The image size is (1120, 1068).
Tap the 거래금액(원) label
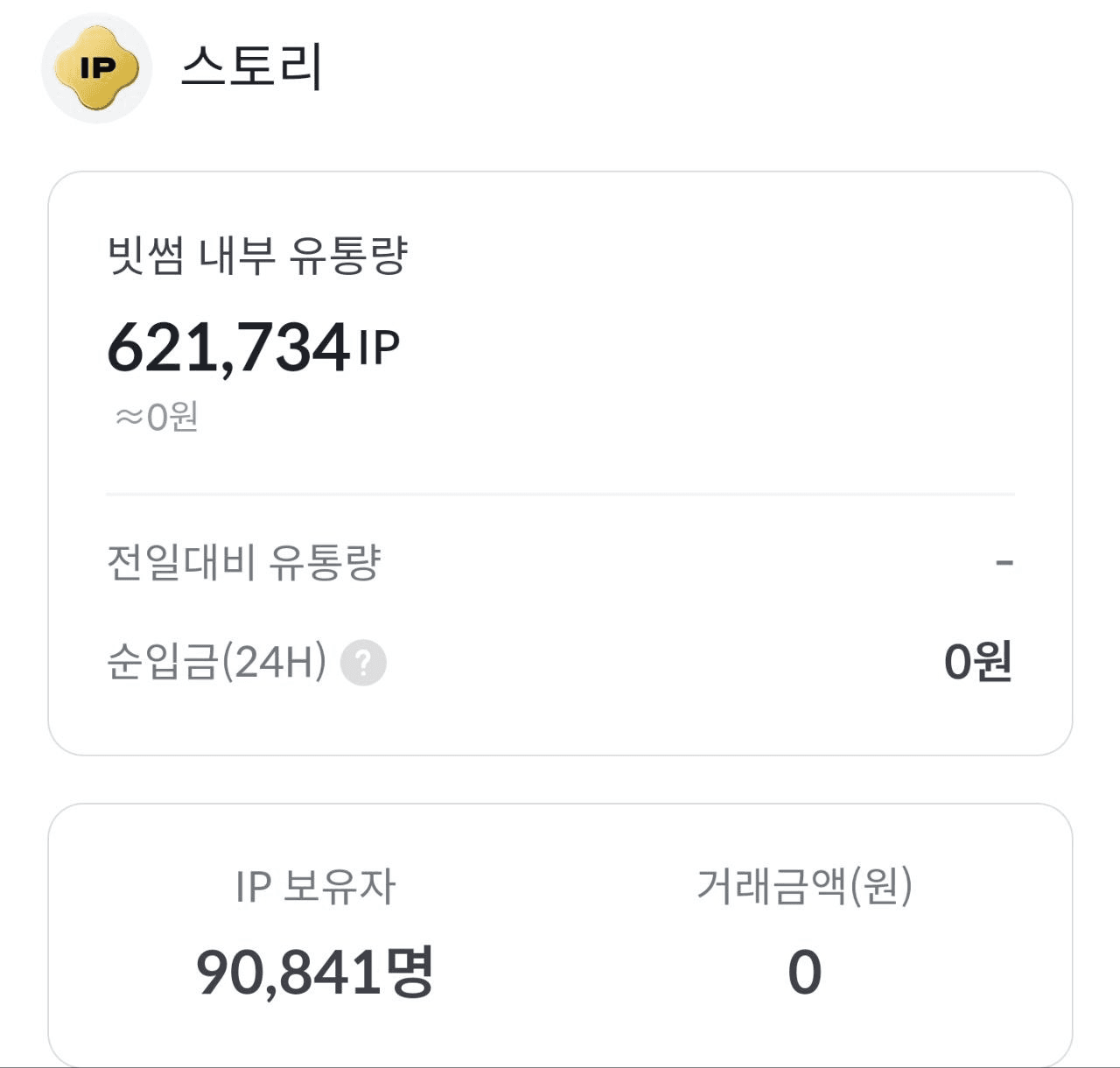804,886
